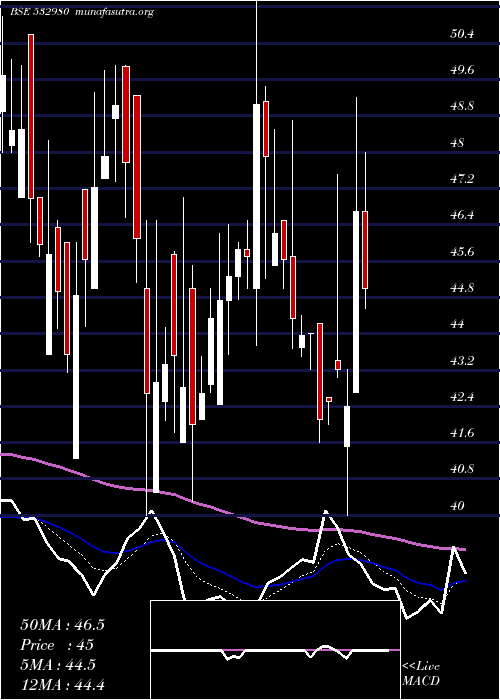The width and height of the screenshot is (500, 700).
Task: Click the Price : 45 readout
Action: 57,645
